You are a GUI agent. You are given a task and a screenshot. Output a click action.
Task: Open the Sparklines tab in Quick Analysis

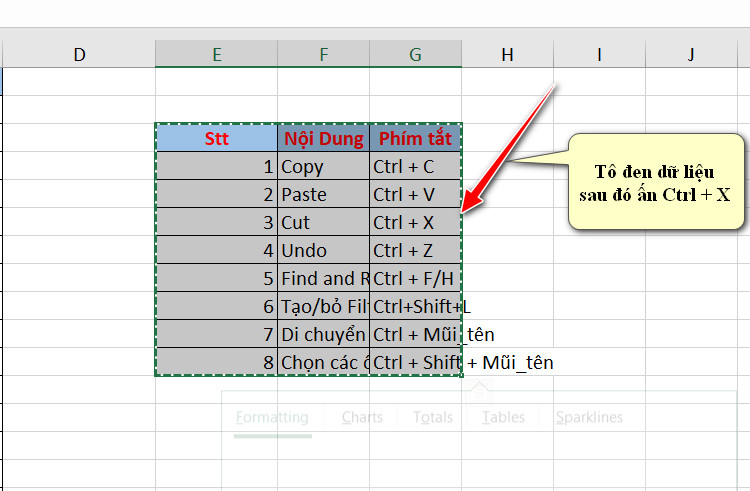[x=589, y=417]
